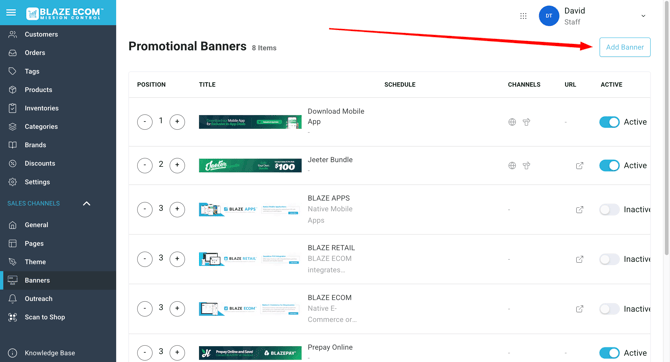Open the hamburger menu icon
This screenshot has height=362, width=670.
pos(11,12)
